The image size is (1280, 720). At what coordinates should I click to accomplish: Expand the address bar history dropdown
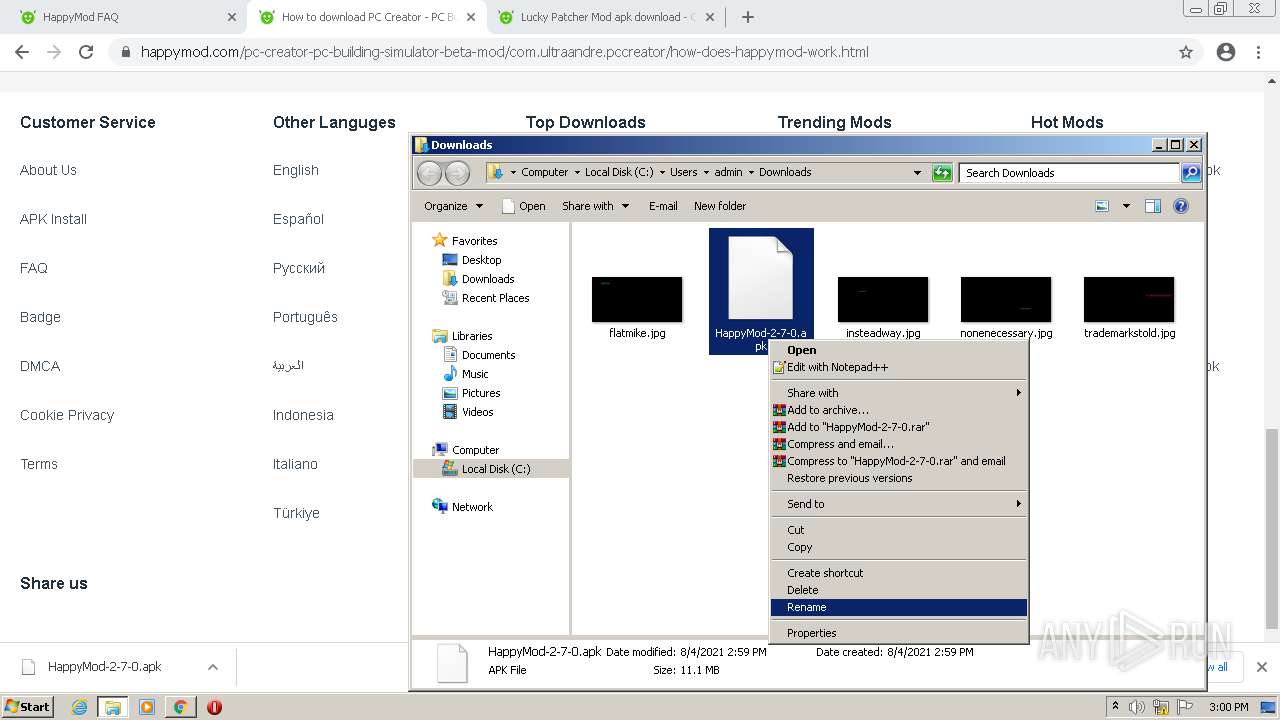click(x=917, y=172)
